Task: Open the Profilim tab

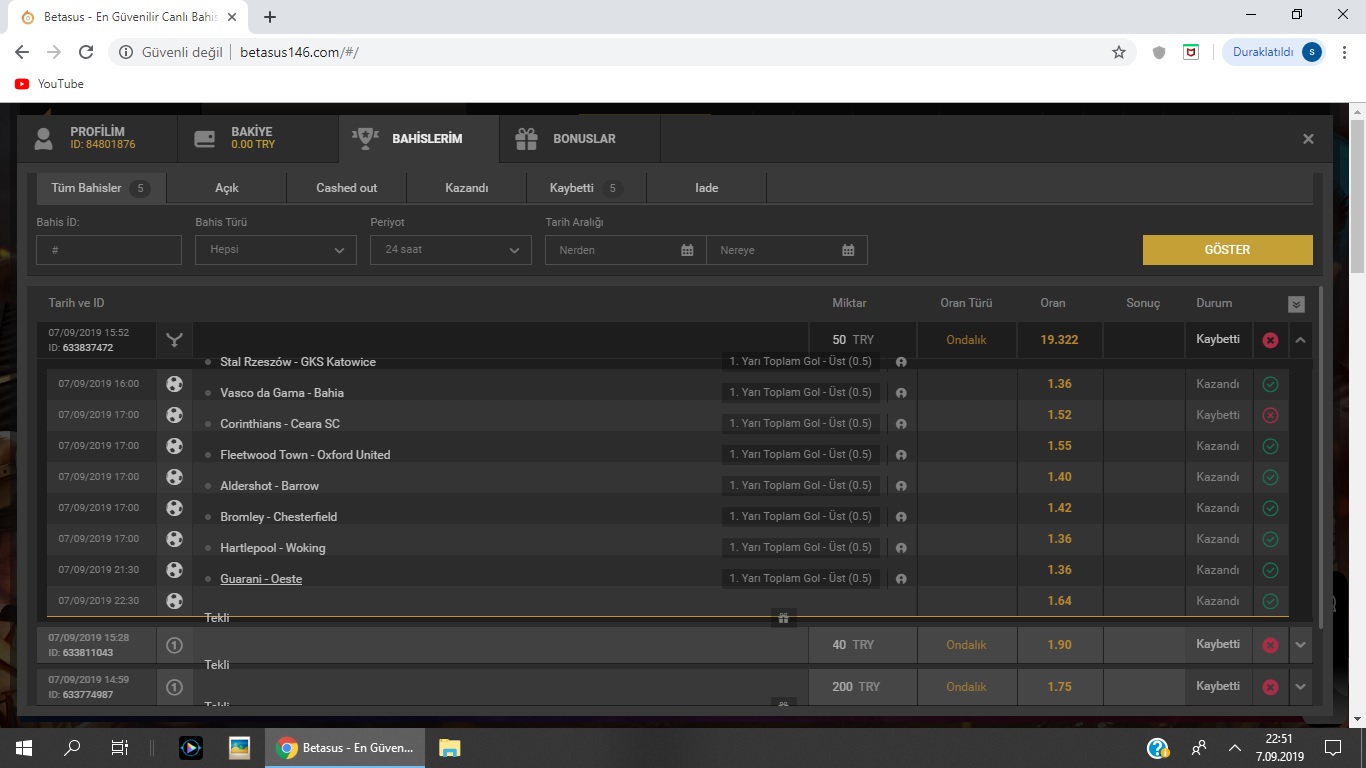Action: [x=97, y=138]
